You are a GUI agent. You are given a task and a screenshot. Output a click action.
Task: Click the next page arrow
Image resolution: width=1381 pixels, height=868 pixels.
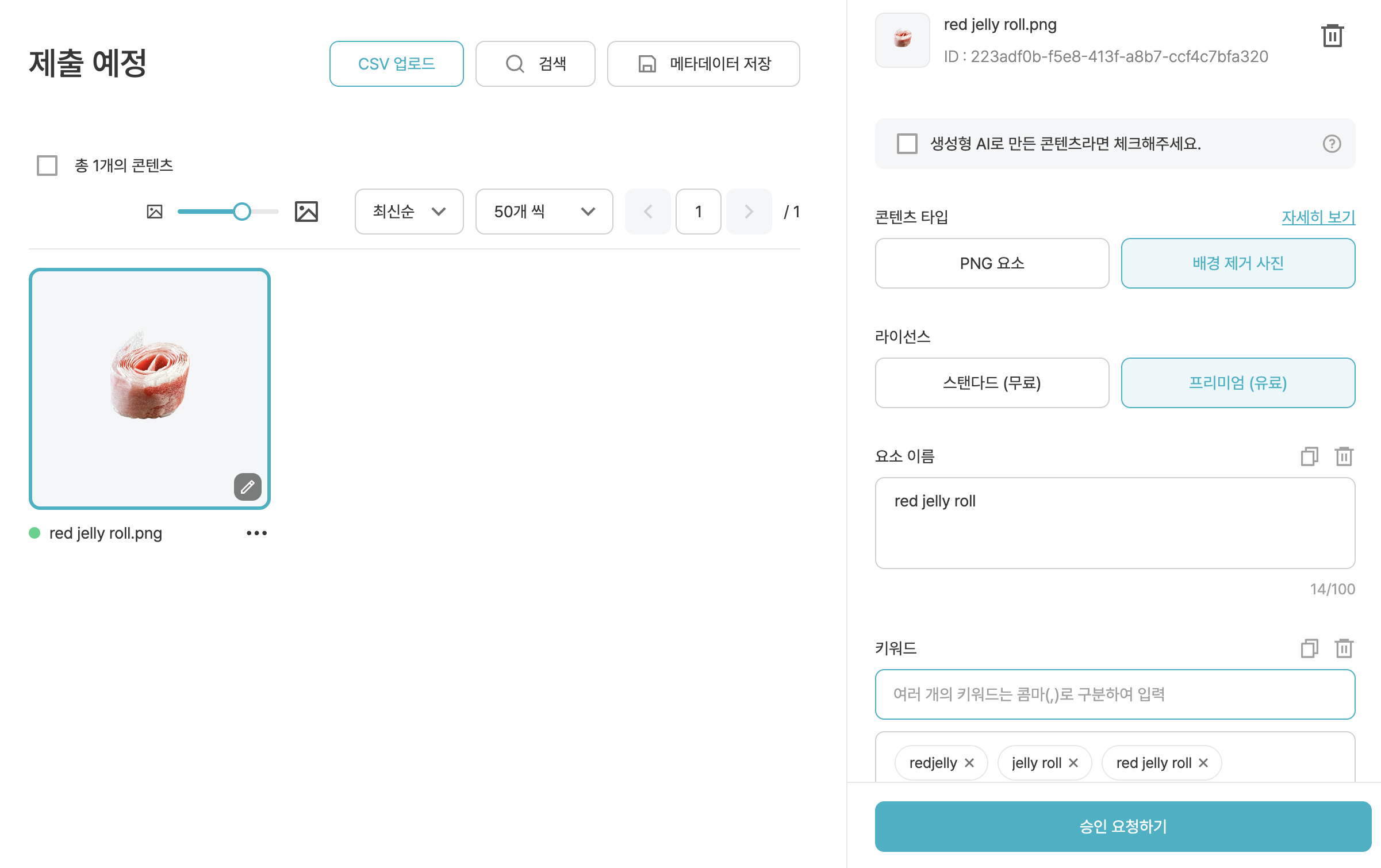[x=748, y=212]
